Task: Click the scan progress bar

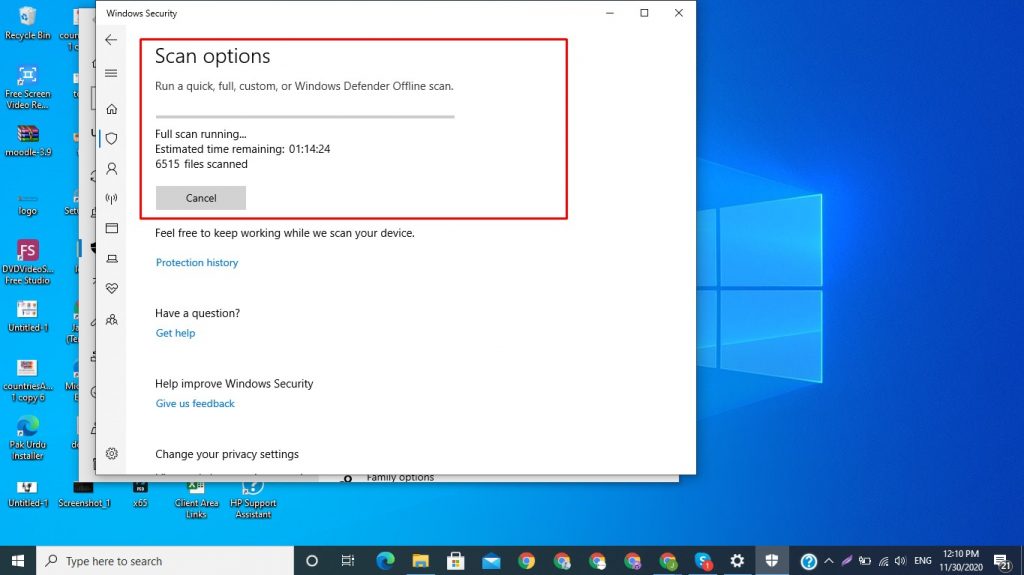Action: [304, 116]
